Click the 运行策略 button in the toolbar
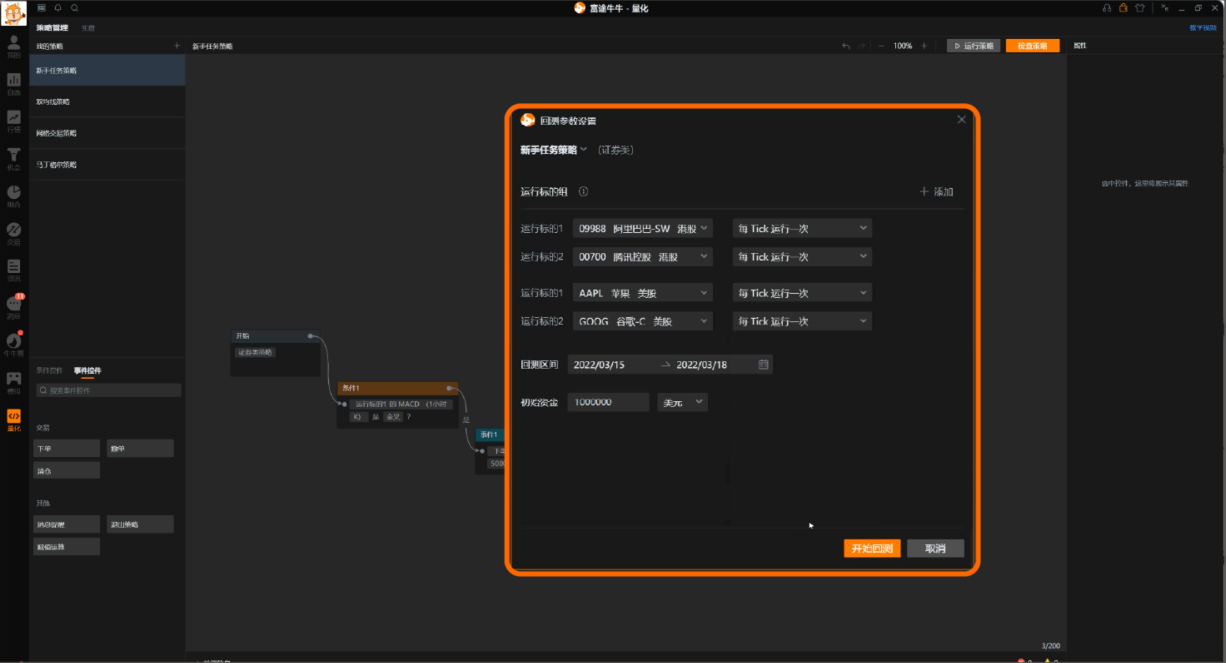This screenshot has width=1226, height=663. coord(973,46)
